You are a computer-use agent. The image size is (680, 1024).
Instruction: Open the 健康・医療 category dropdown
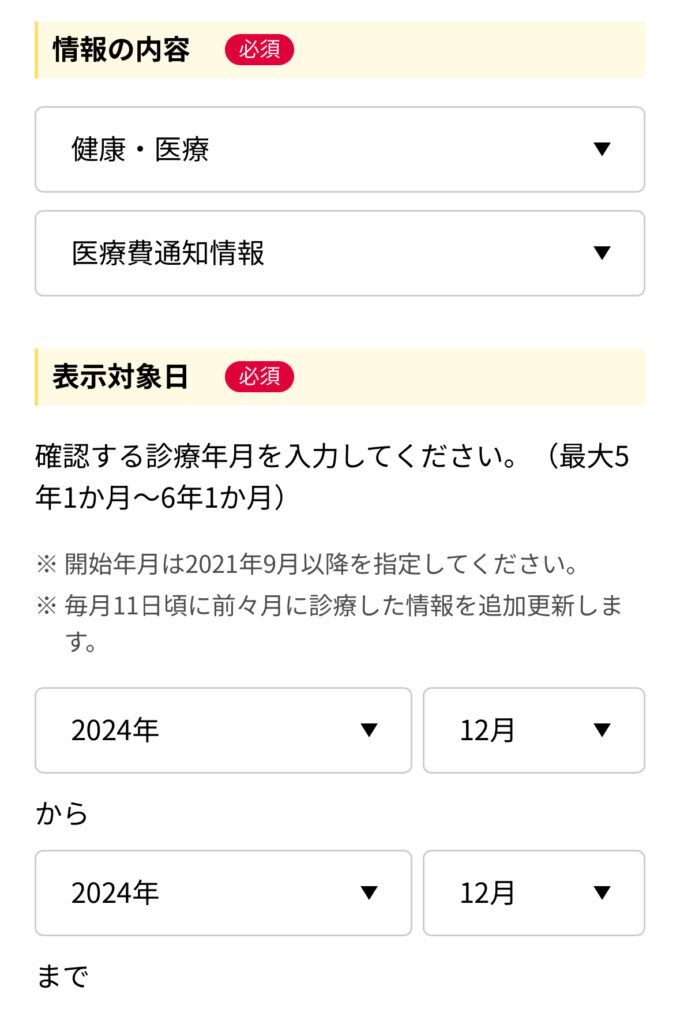click(340, 150)
